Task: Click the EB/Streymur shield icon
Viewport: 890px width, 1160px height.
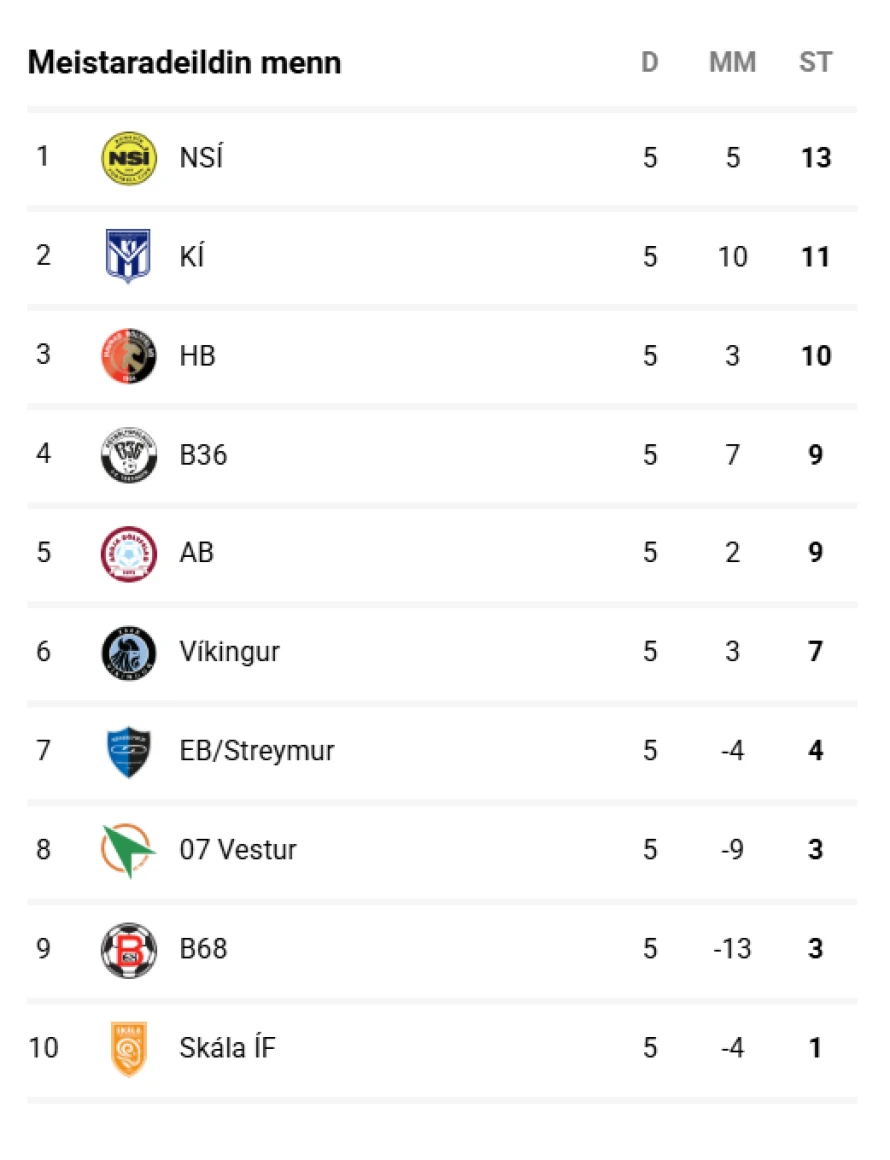Action: pos(129,751)
